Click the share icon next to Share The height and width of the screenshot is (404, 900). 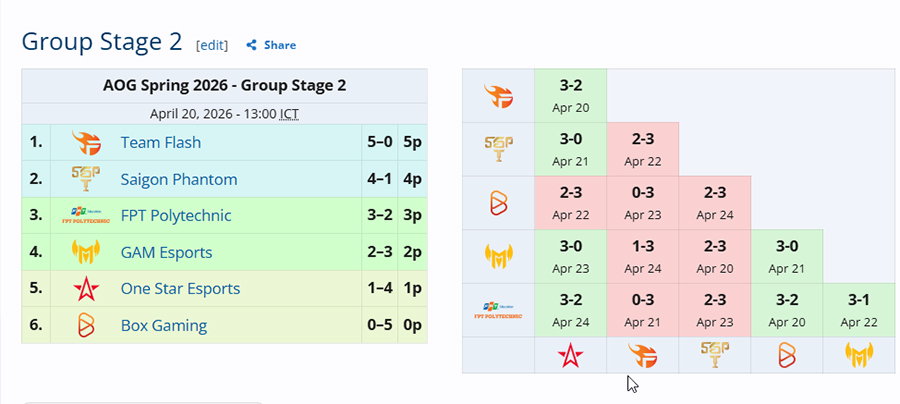(252, 45)
